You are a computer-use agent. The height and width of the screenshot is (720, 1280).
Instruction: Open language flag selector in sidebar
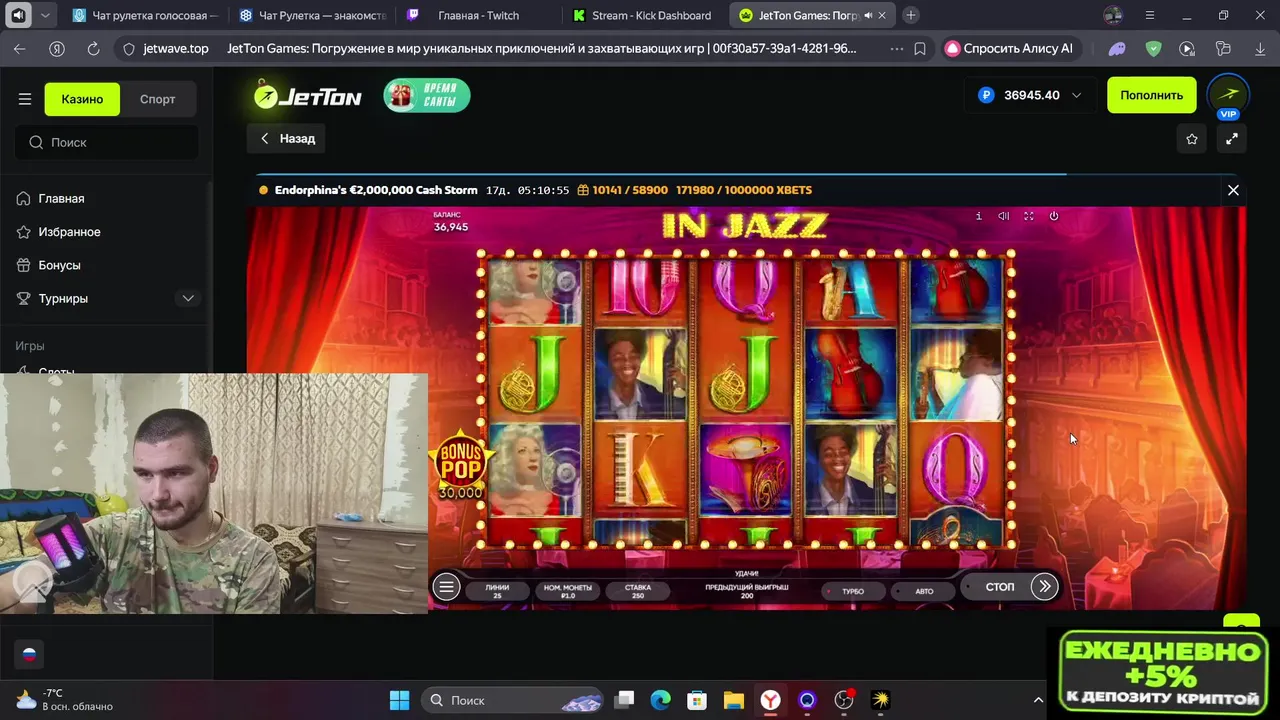point(29,655)
